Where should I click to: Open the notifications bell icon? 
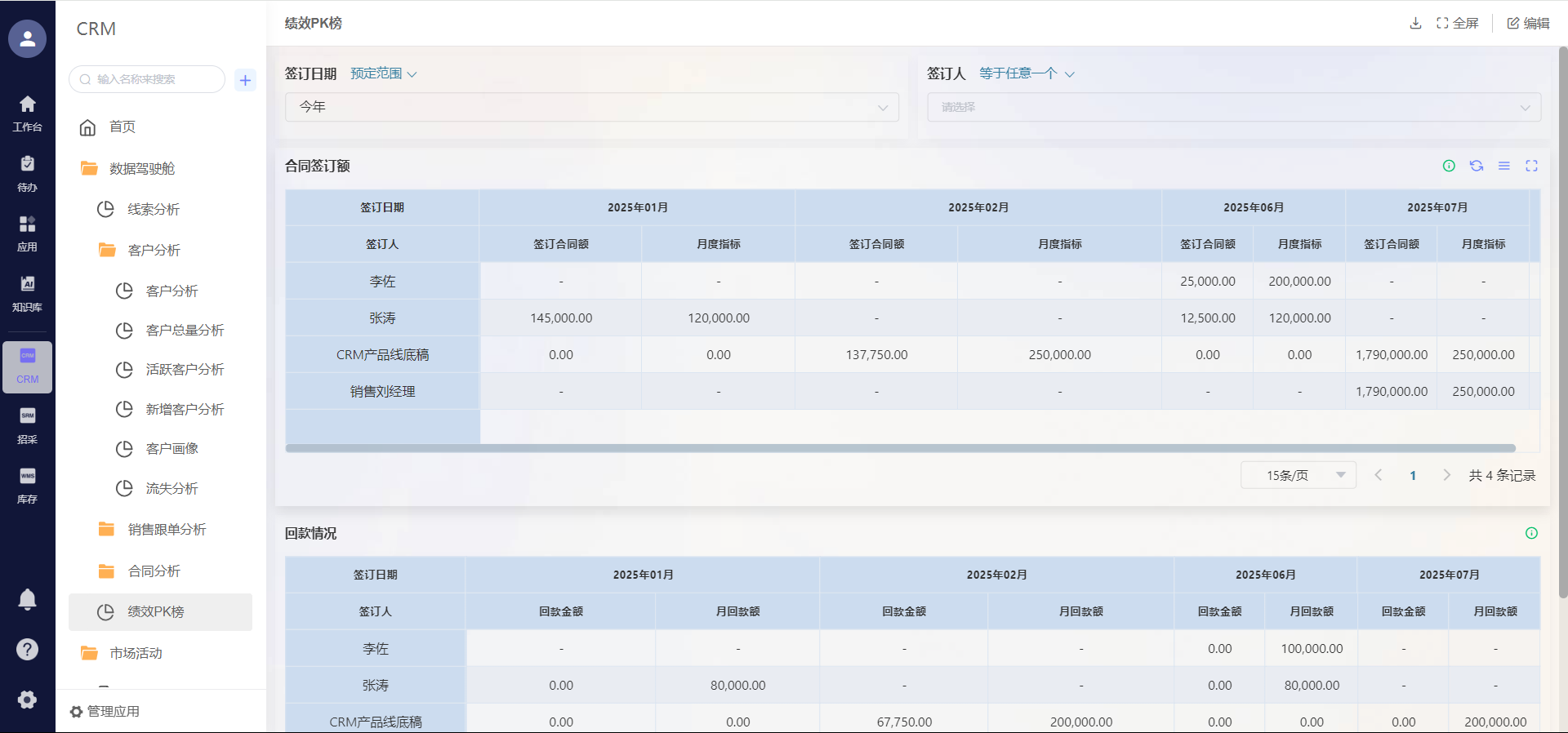point(27,600)
